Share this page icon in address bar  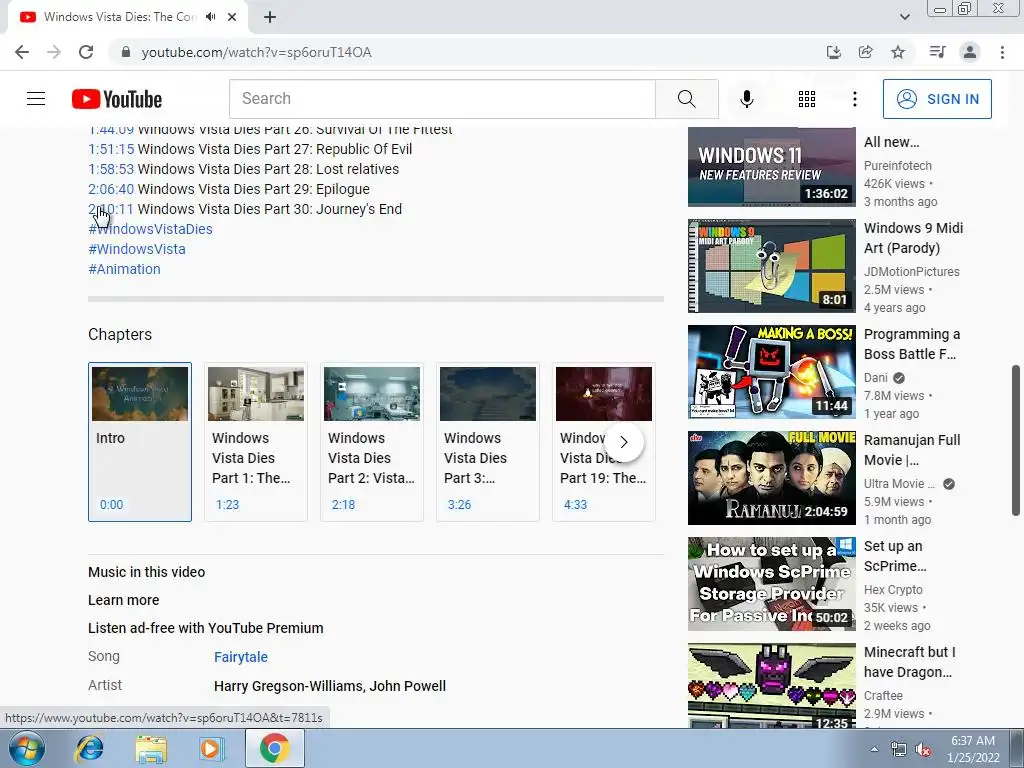coord(865,52)
